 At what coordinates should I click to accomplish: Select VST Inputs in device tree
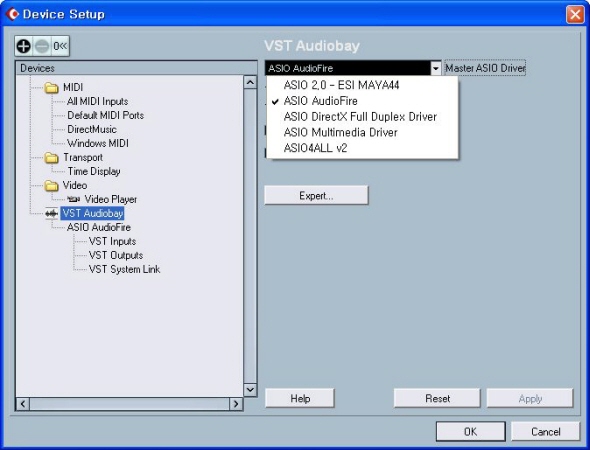coord(112,241)
